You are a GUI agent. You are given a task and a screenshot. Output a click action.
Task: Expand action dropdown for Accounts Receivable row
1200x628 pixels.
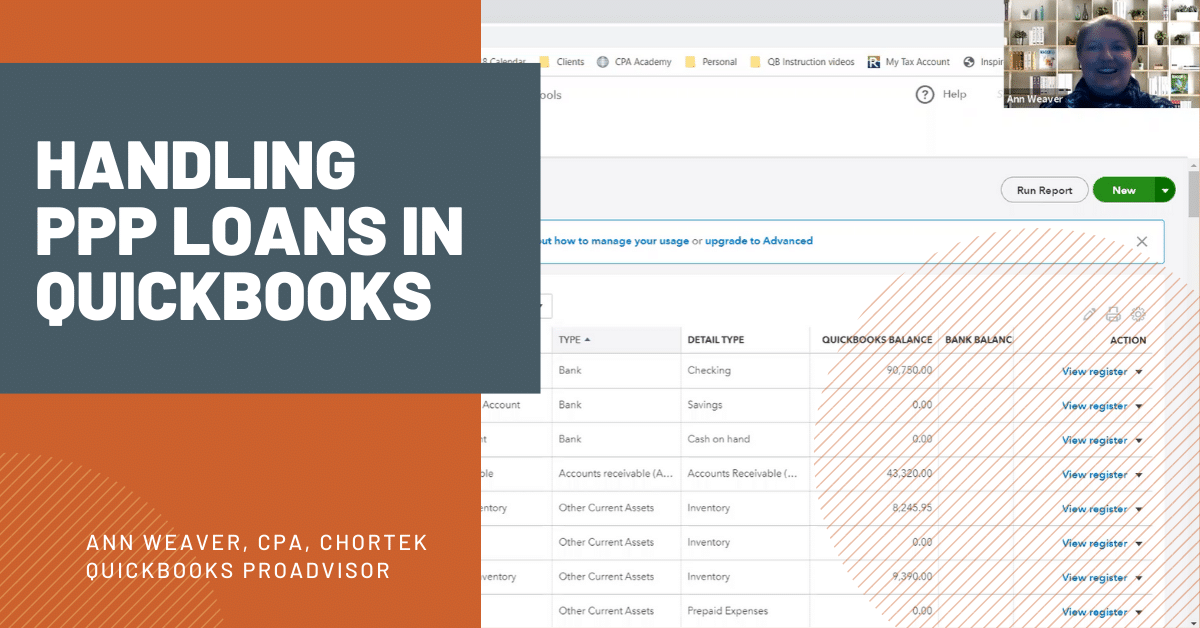click(1139, 475)
